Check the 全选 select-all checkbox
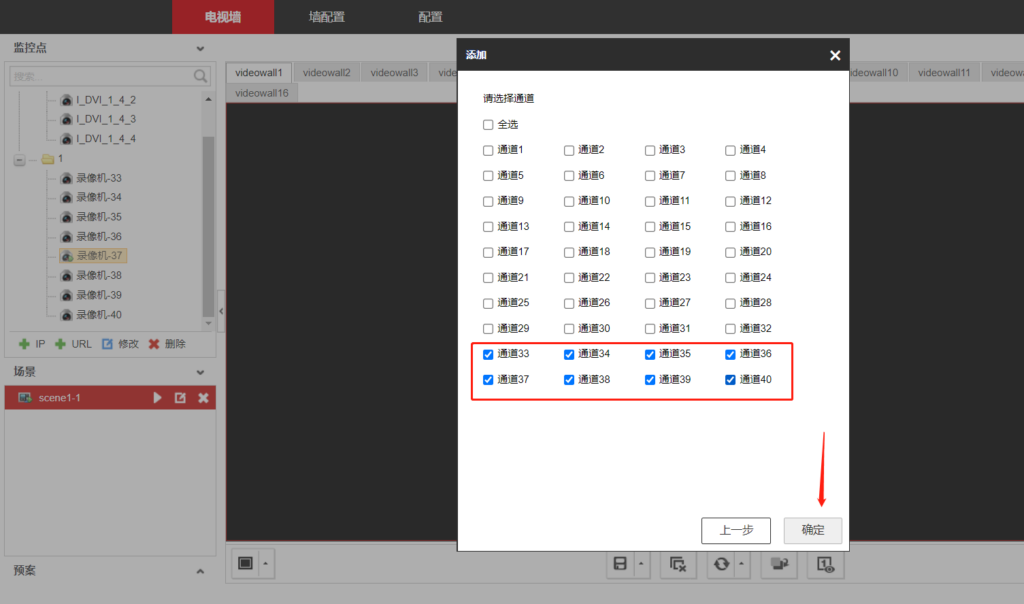The width and height of the screenshot is (1024, 604). tap(488, 125)
